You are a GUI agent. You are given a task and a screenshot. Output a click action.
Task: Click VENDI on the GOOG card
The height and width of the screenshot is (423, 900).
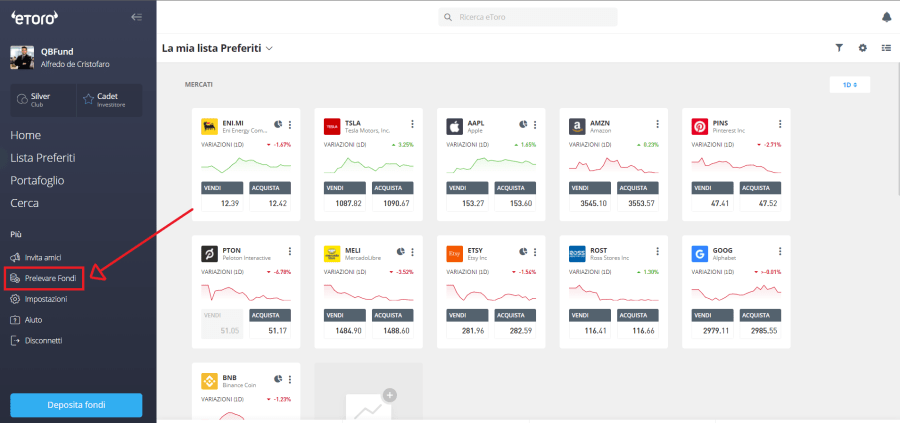712,315
